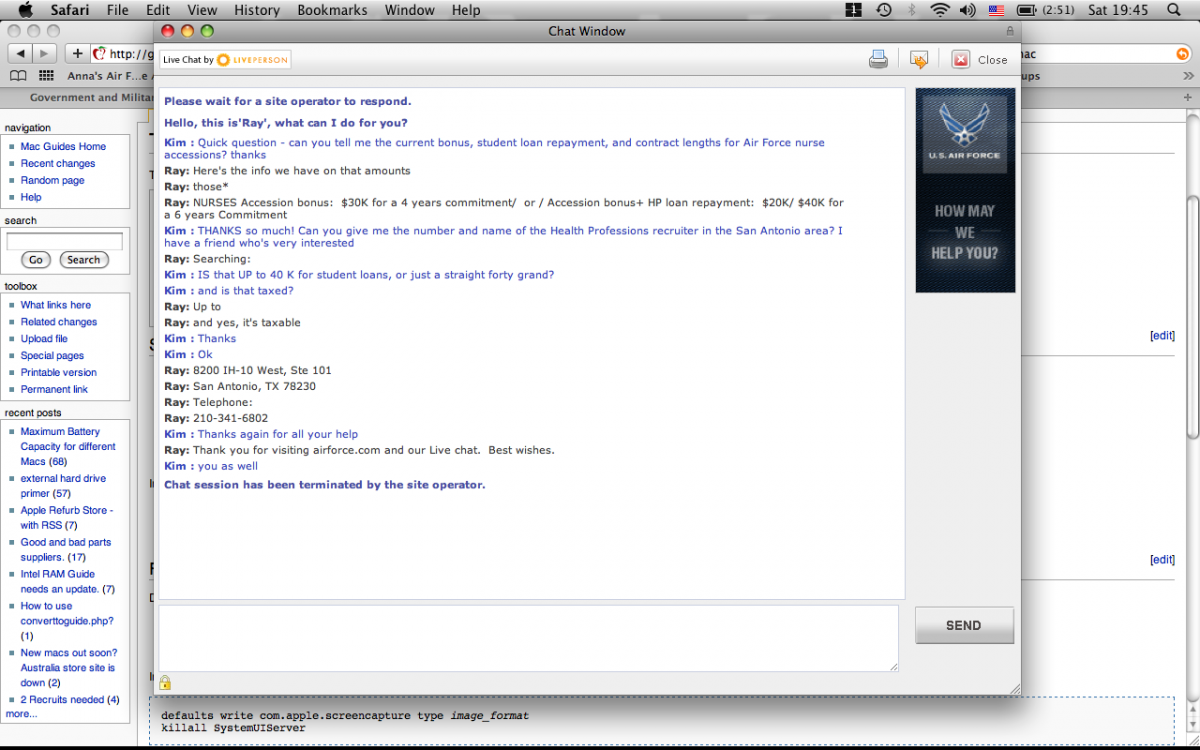Open the Wi-Fi status menu
The width and height of the screenshot is (1200, 750).
coord(939,10)
